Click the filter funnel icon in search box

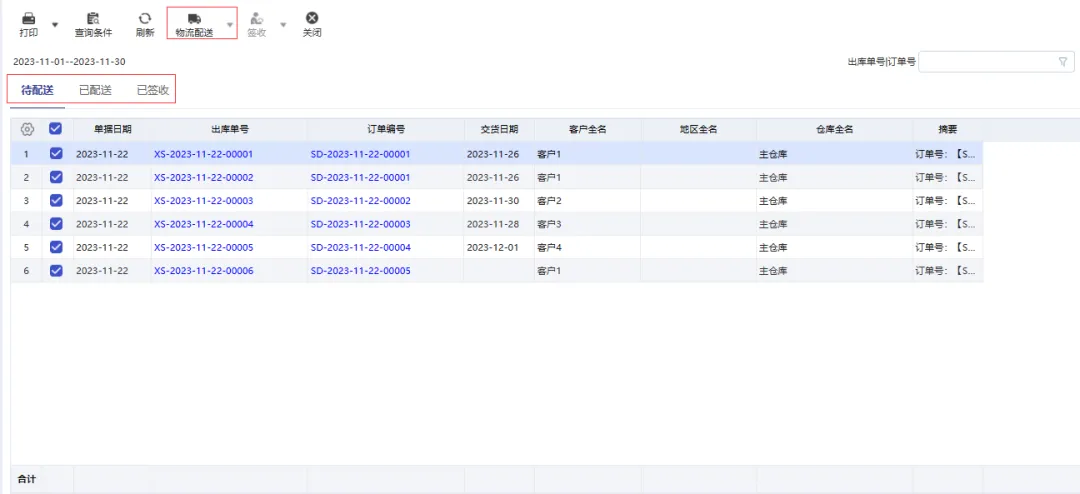(x=1063, y=62)
